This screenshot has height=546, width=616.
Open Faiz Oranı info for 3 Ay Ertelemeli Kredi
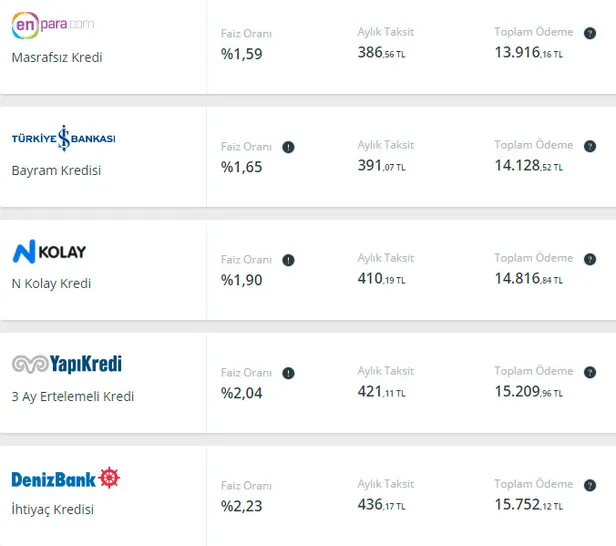288,373
